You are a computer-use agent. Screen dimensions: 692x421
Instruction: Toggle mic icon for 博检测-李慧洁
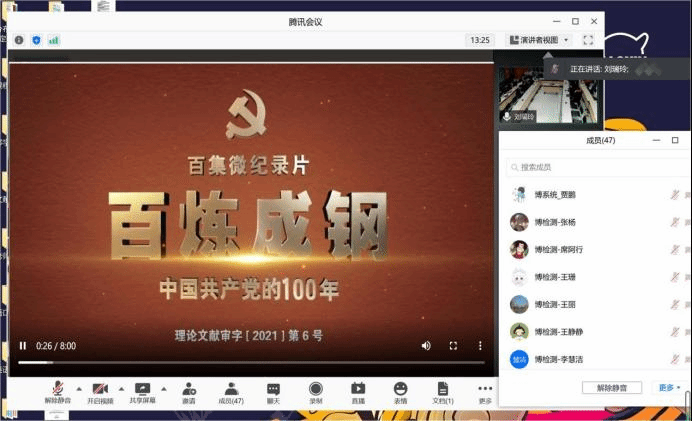pyautogui.click(x=675, y=359)
